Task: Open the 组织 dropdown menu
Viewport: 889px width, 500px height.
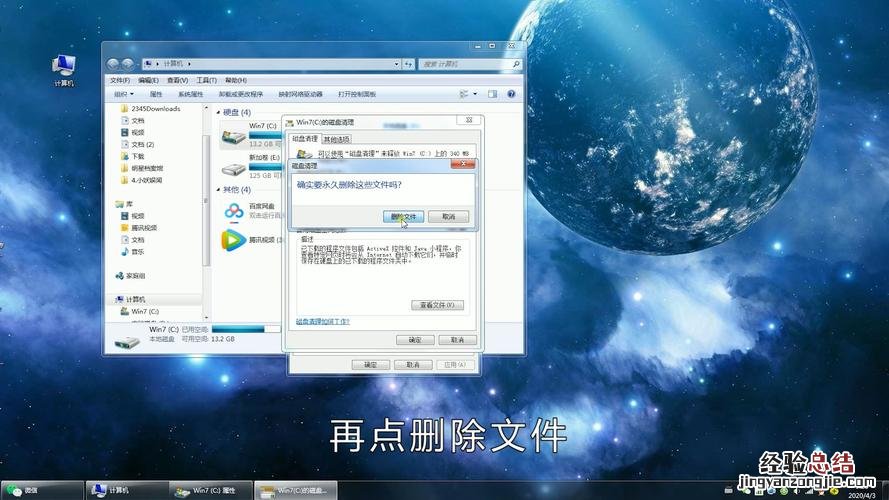Action: (124, 94)
